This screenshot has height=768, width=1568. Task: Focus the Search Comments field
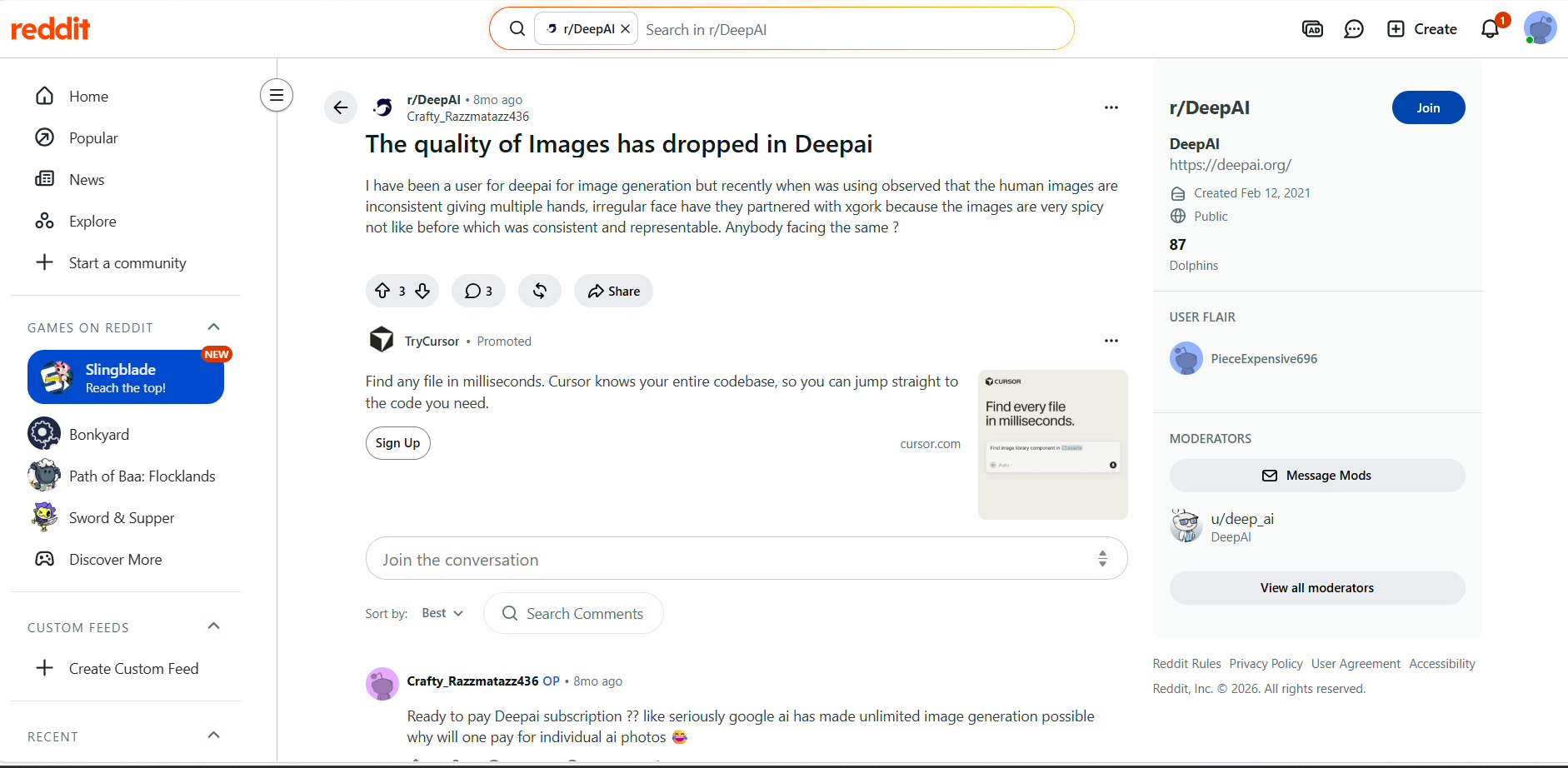(x=573, y=613)
